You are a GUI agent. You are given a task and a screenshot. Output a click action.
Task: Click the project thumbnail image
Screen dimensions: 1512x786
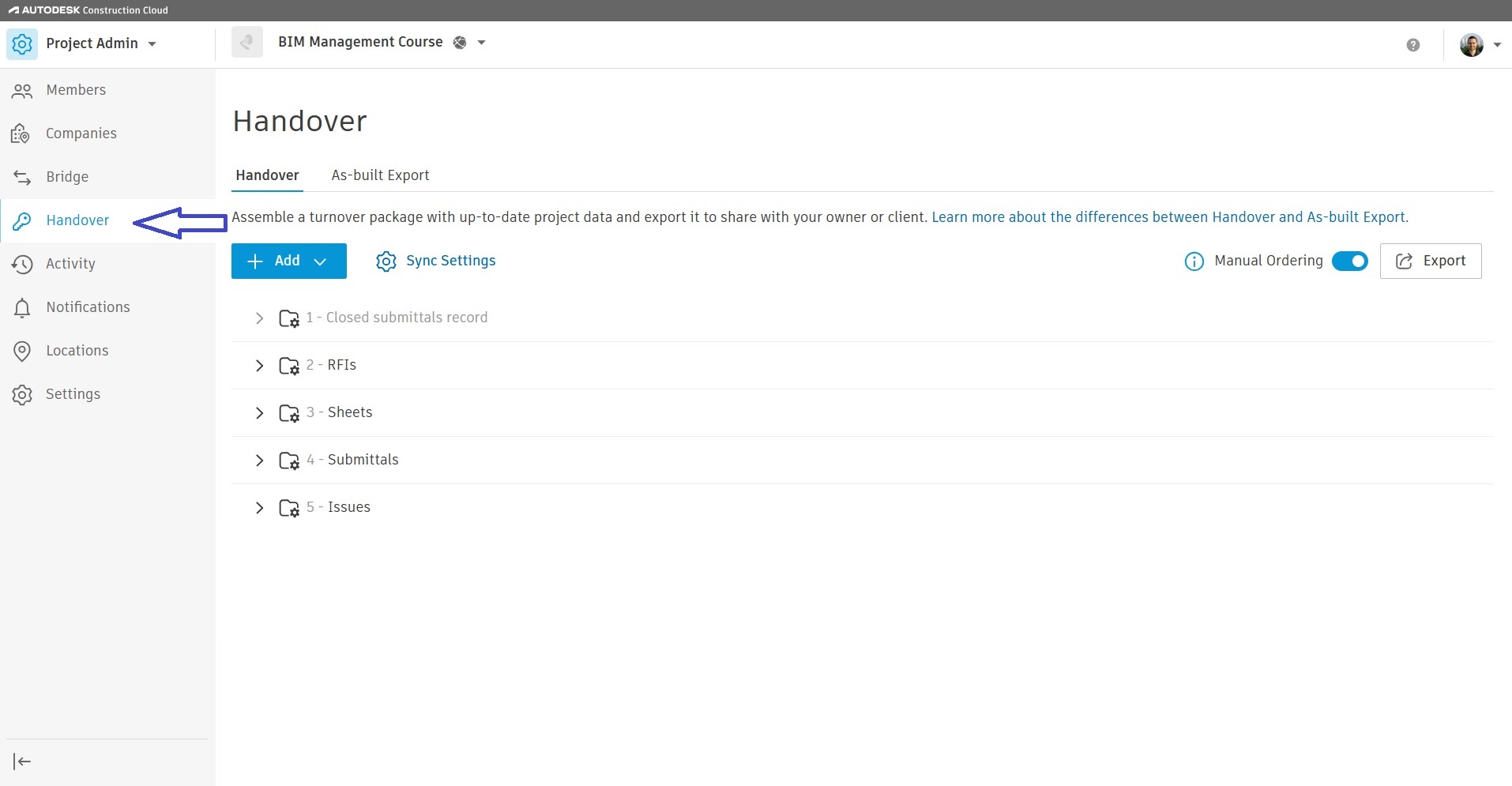[x=247, y=43]
